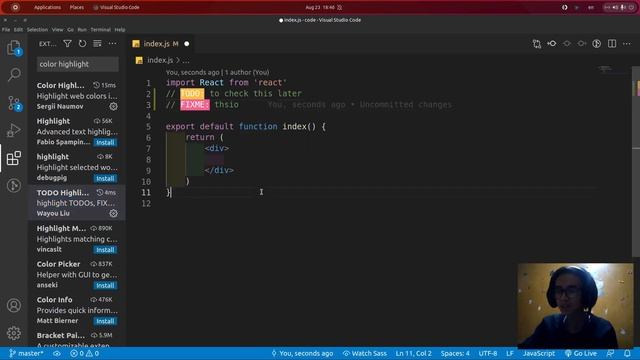Open the compare changes icon in editor toolbar
Image resolution: width=640 pixels, height=360 pixels.
(537, 44)
